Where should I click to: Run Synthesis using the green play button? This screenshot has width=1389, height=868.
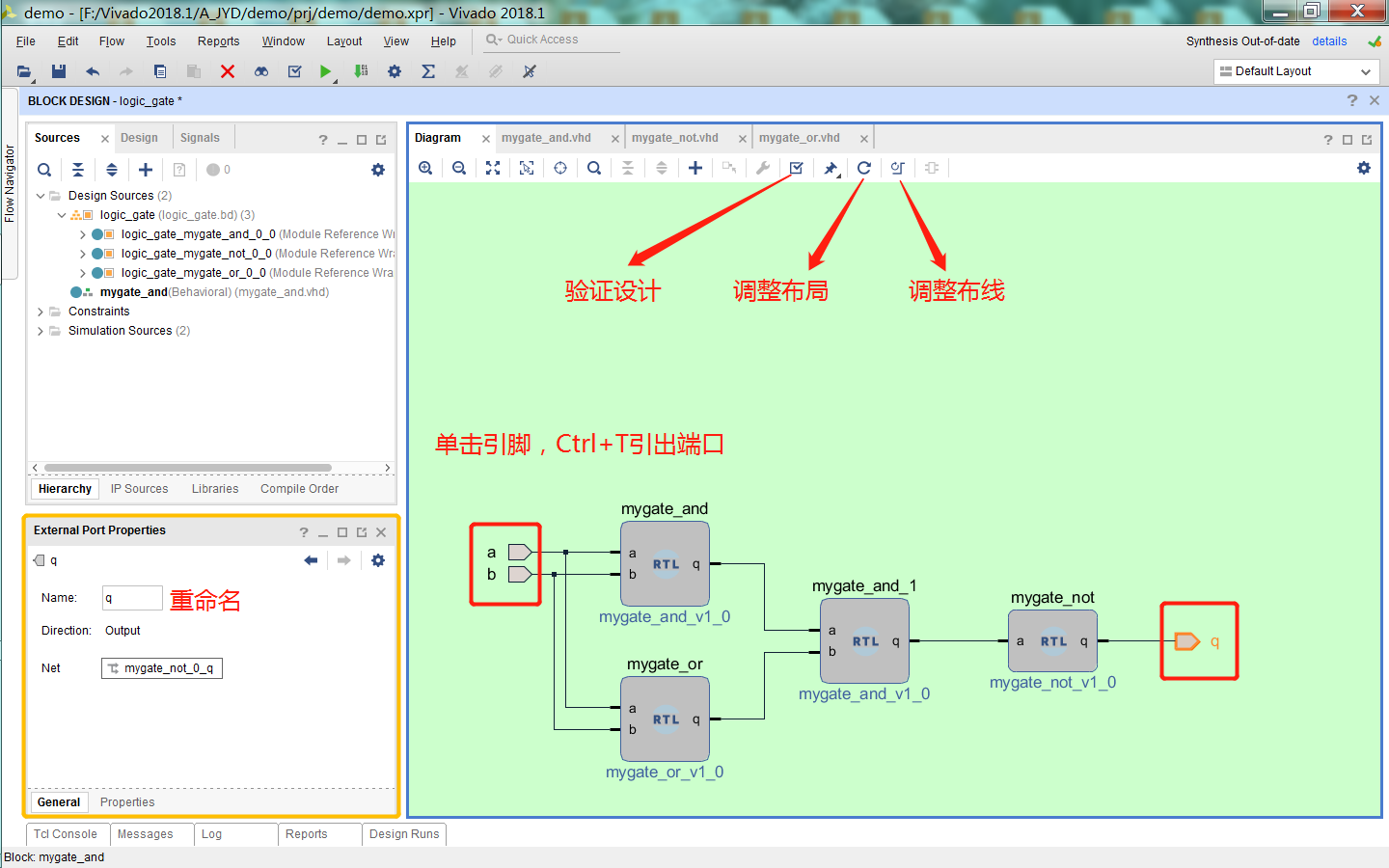(325, 70)
